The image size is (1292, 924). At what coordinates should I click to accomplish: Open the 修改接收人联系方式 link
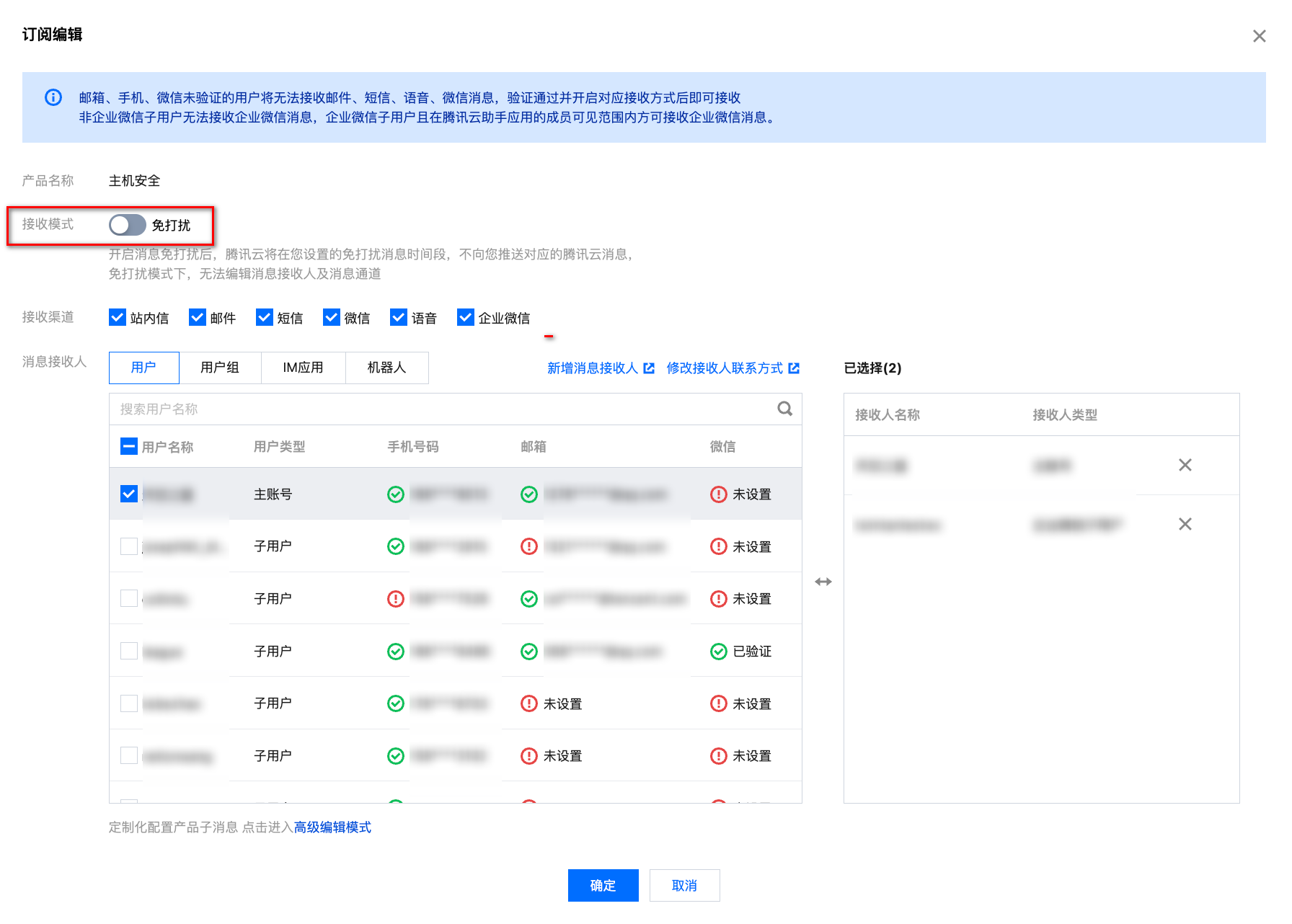(x=733, y=368)
